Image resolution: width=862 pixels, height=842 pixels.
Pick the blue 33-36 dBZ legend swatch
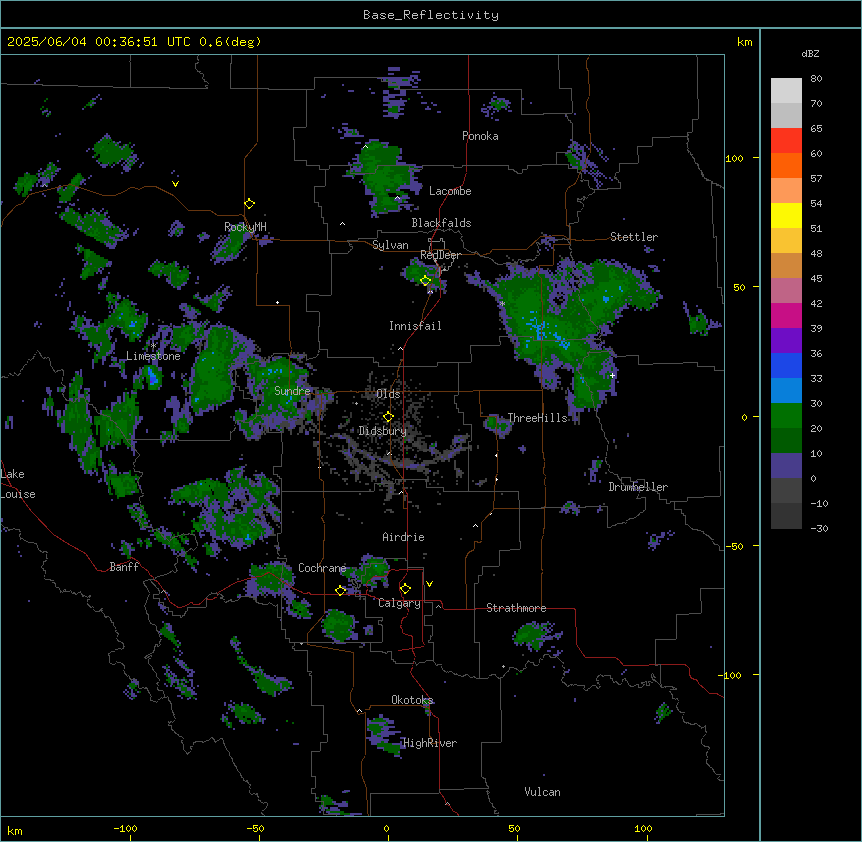(786, 366)
